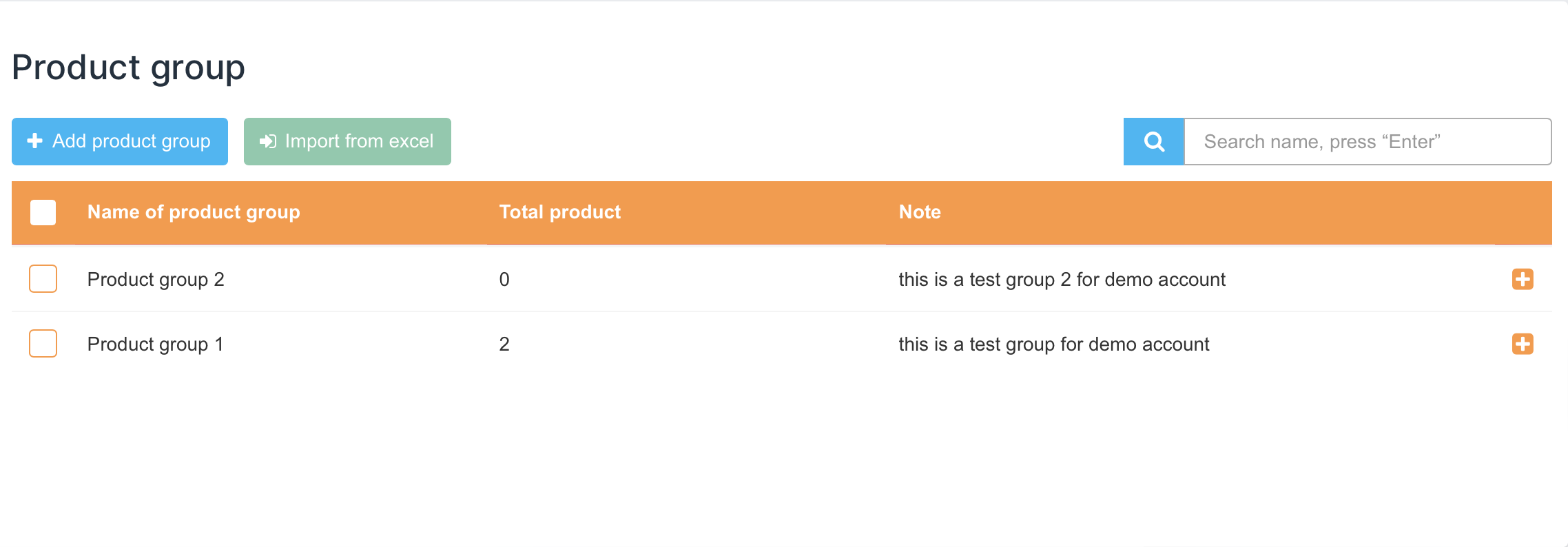Open the Product group 2 name entry

pos(156,280)
